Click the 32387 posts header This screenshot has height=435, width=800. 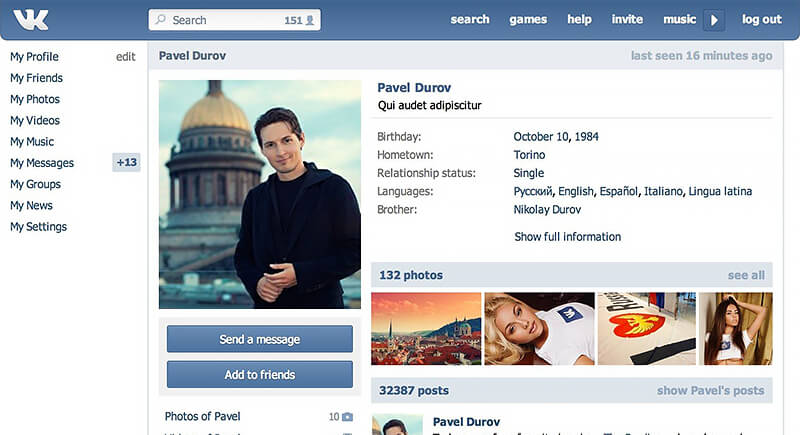(414, 391)
